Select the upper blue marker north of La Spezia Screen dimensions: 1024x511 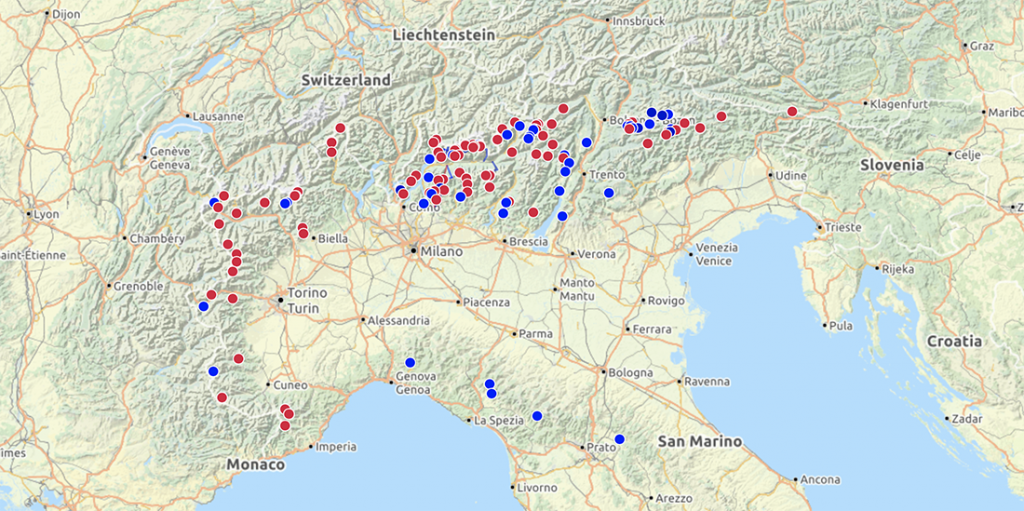point(489,384)
